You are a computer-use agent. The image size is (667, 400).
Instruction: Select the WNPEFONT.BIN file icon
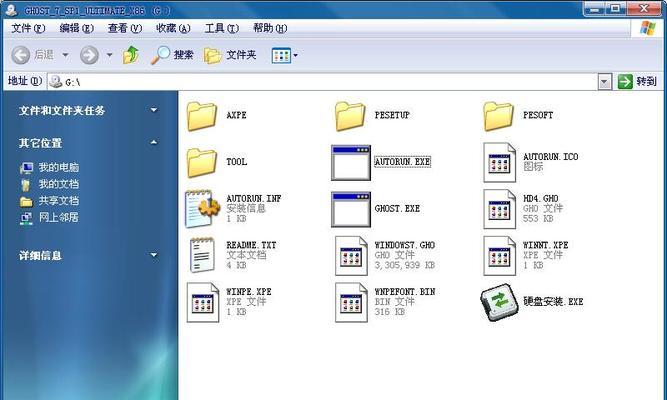coord(351,303)
